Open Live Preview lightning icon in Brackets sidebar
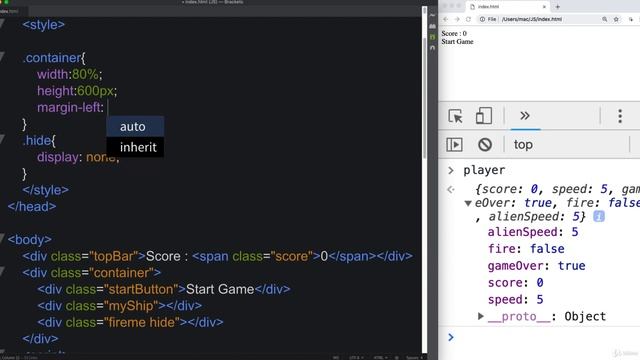 [x=432, y=16]
